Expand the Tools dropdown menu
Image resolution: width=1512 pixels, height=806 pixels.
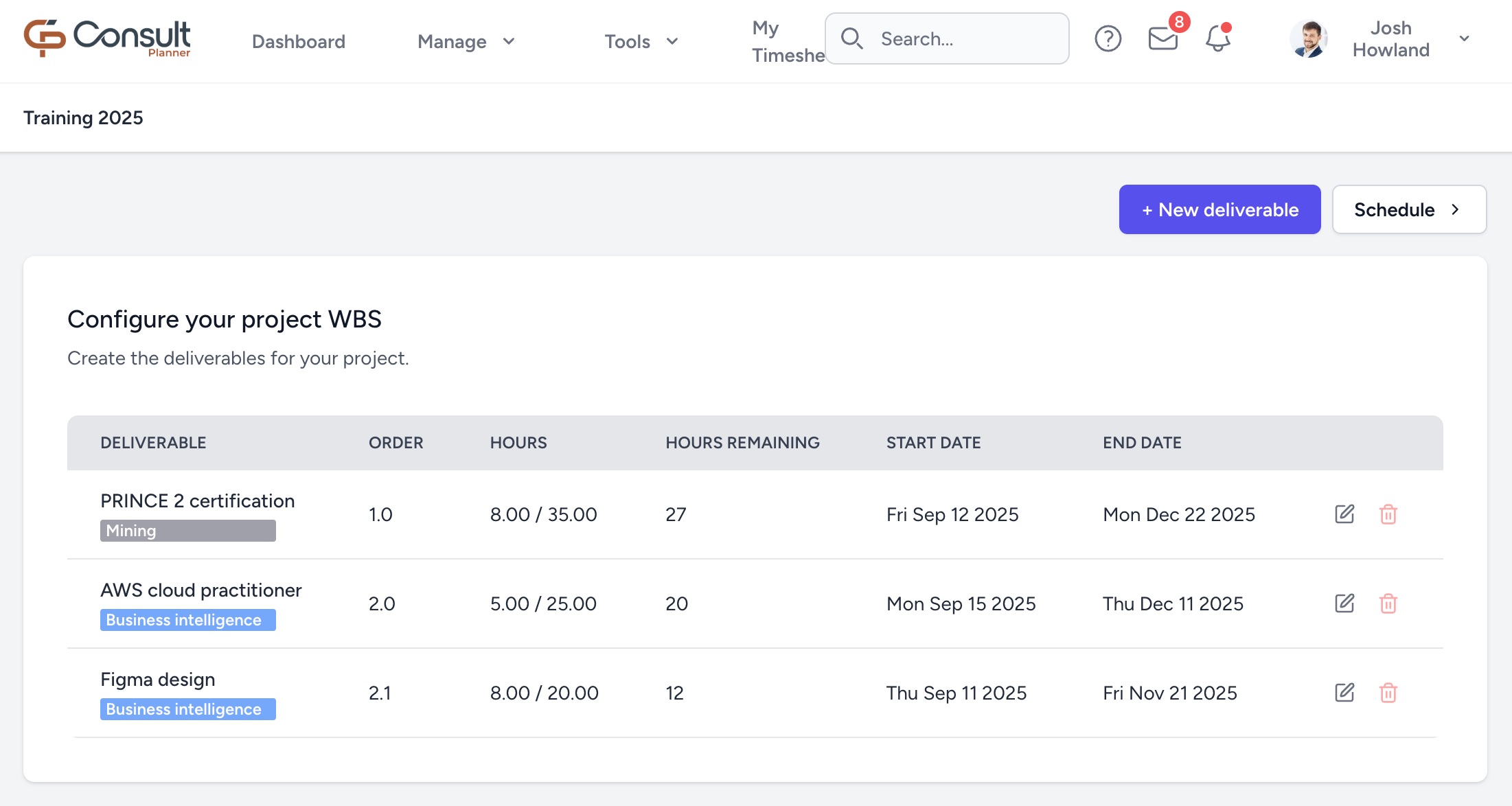(x=641, y=42)
